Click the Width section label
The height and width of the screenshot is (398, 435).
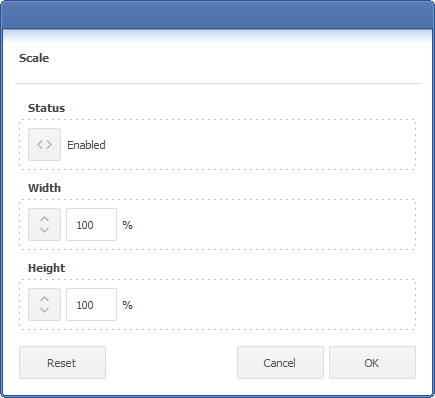coord(44,188)
